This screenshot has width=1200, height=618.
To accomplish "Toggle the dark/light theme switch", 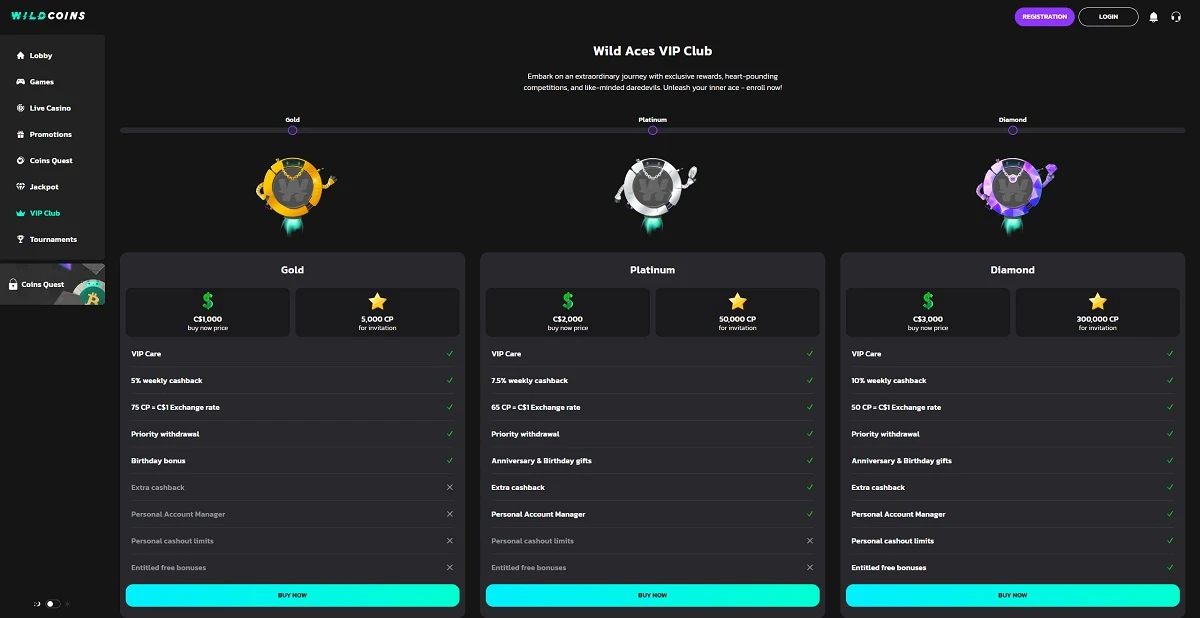I will coord(53,604).
